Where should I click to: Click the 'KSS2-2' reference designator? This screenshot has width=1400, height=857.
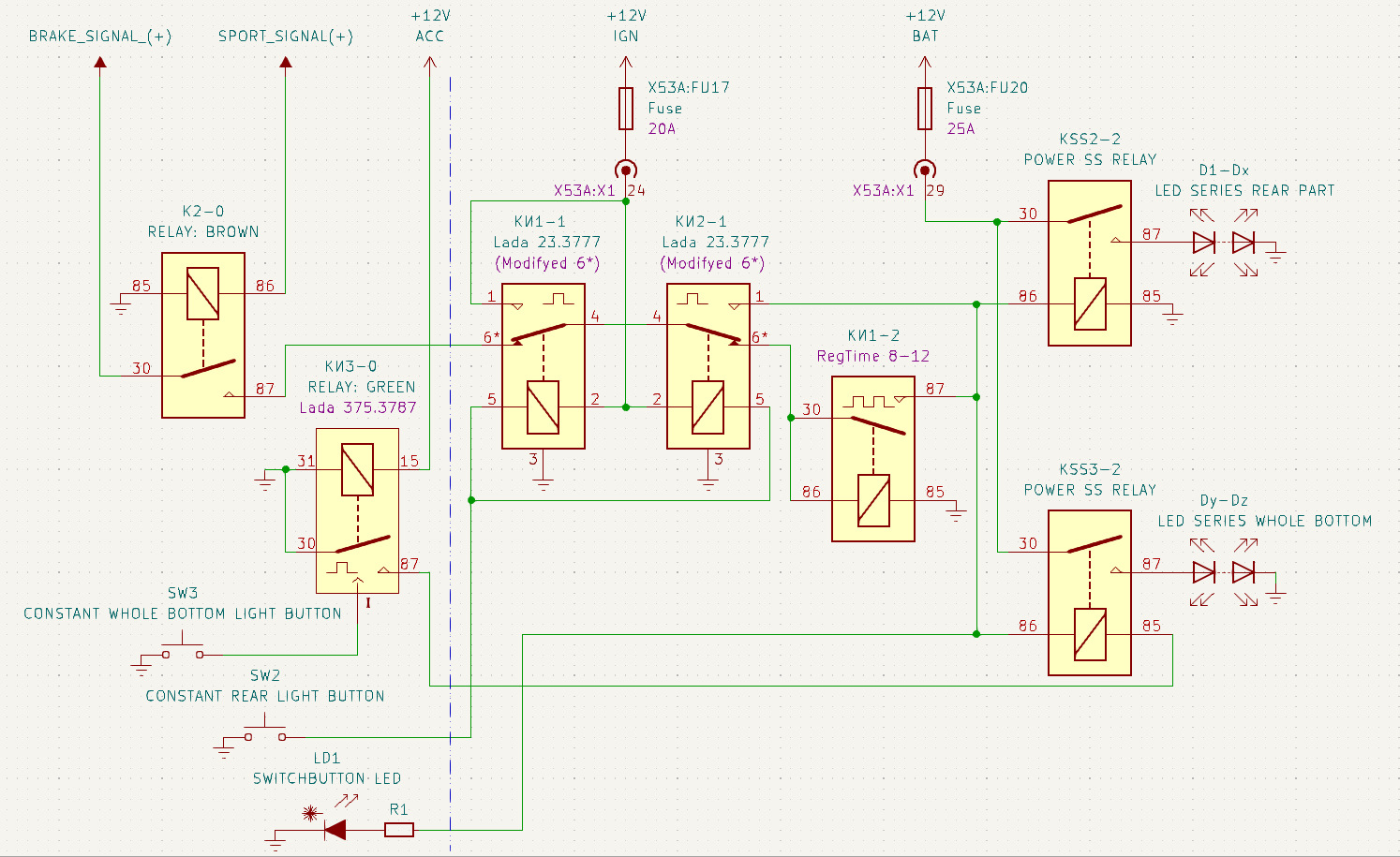click(x=1090, y=139)
